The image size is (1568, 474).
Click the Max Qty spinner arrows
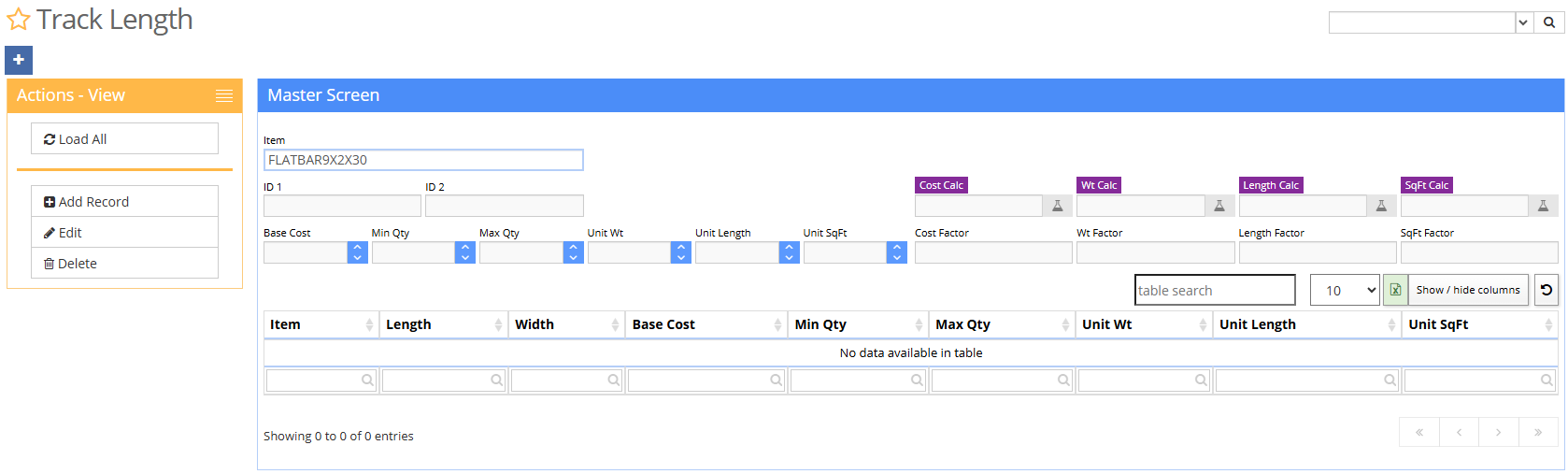[x=574, y=252]
